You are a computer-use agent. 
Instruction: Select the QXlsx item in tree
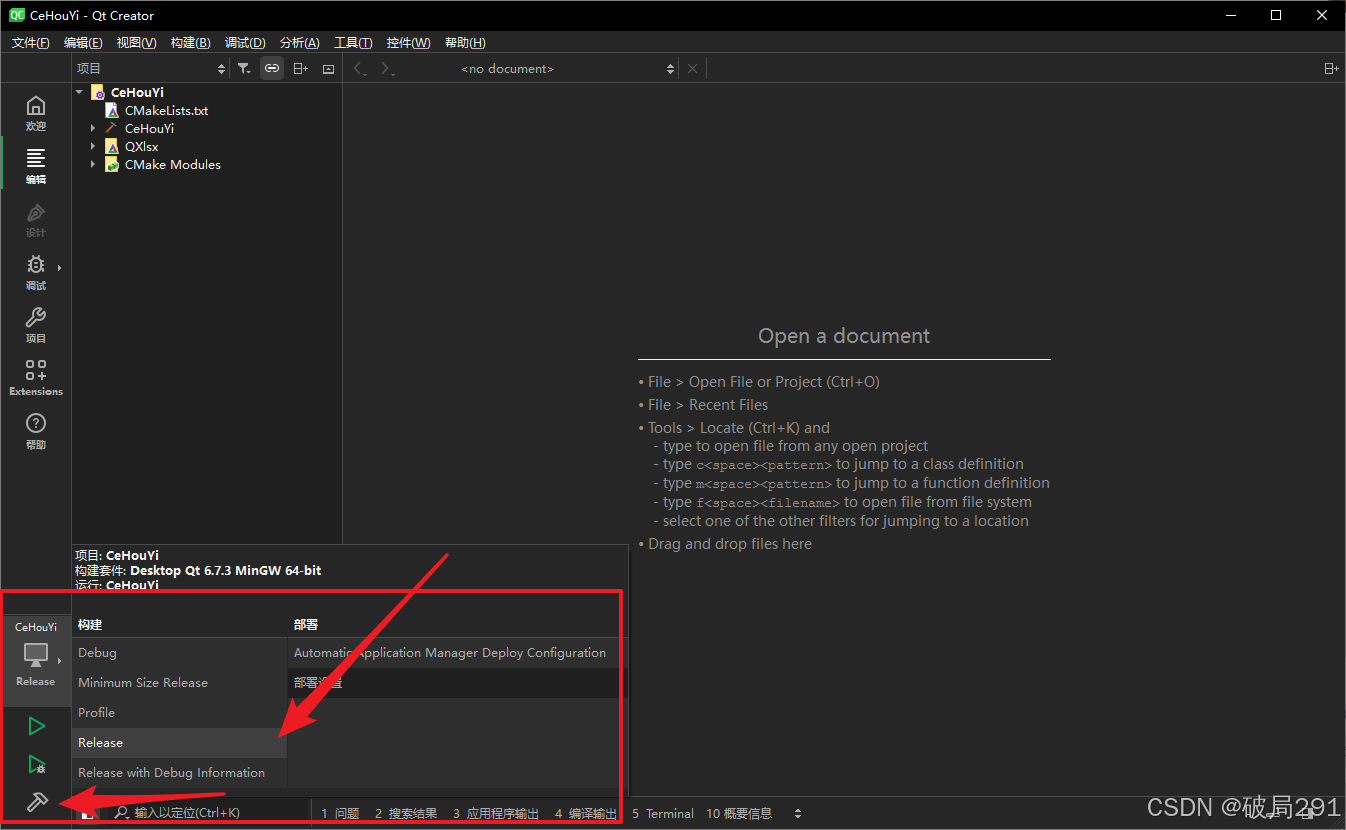click(141, 146)
